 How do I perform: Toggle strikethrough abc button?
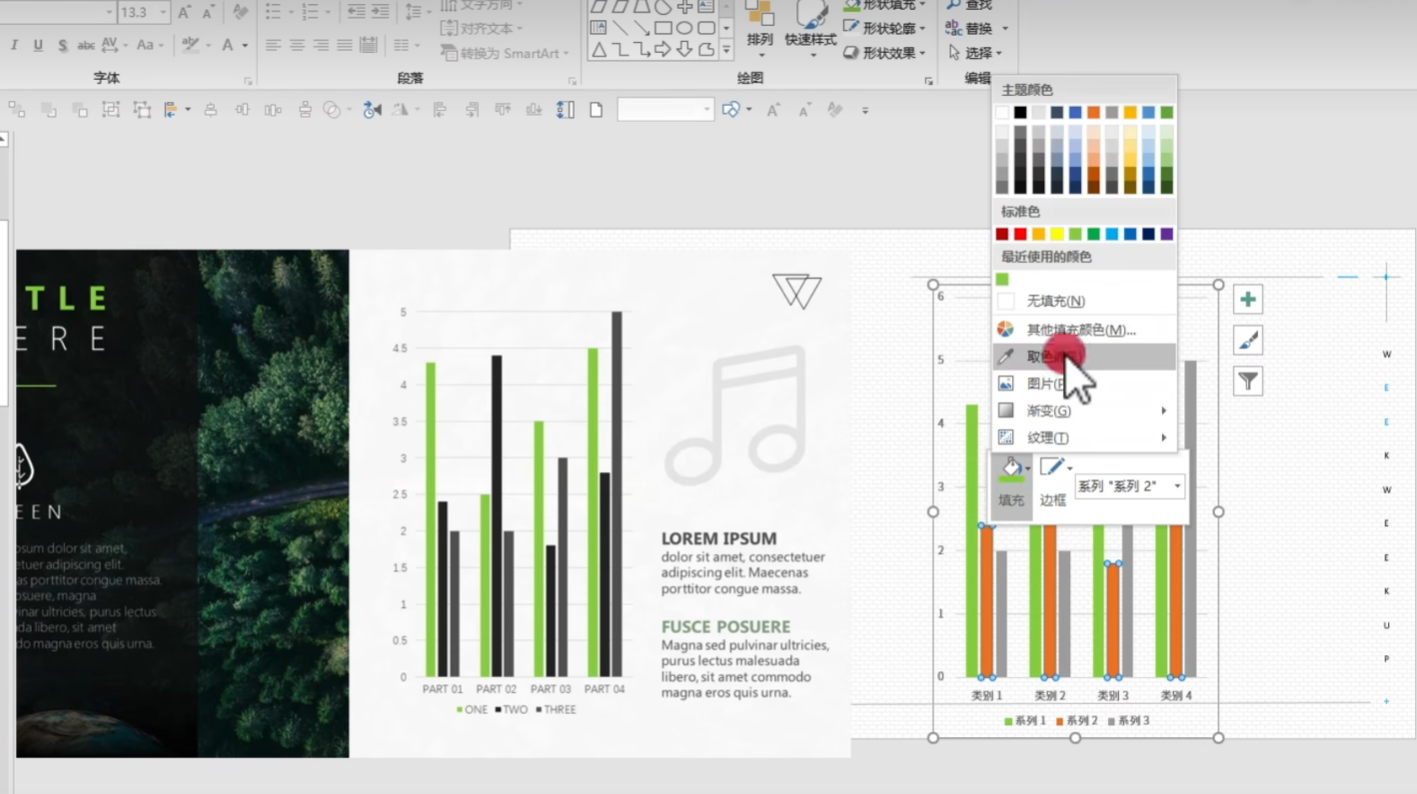[x=86, y=45]
